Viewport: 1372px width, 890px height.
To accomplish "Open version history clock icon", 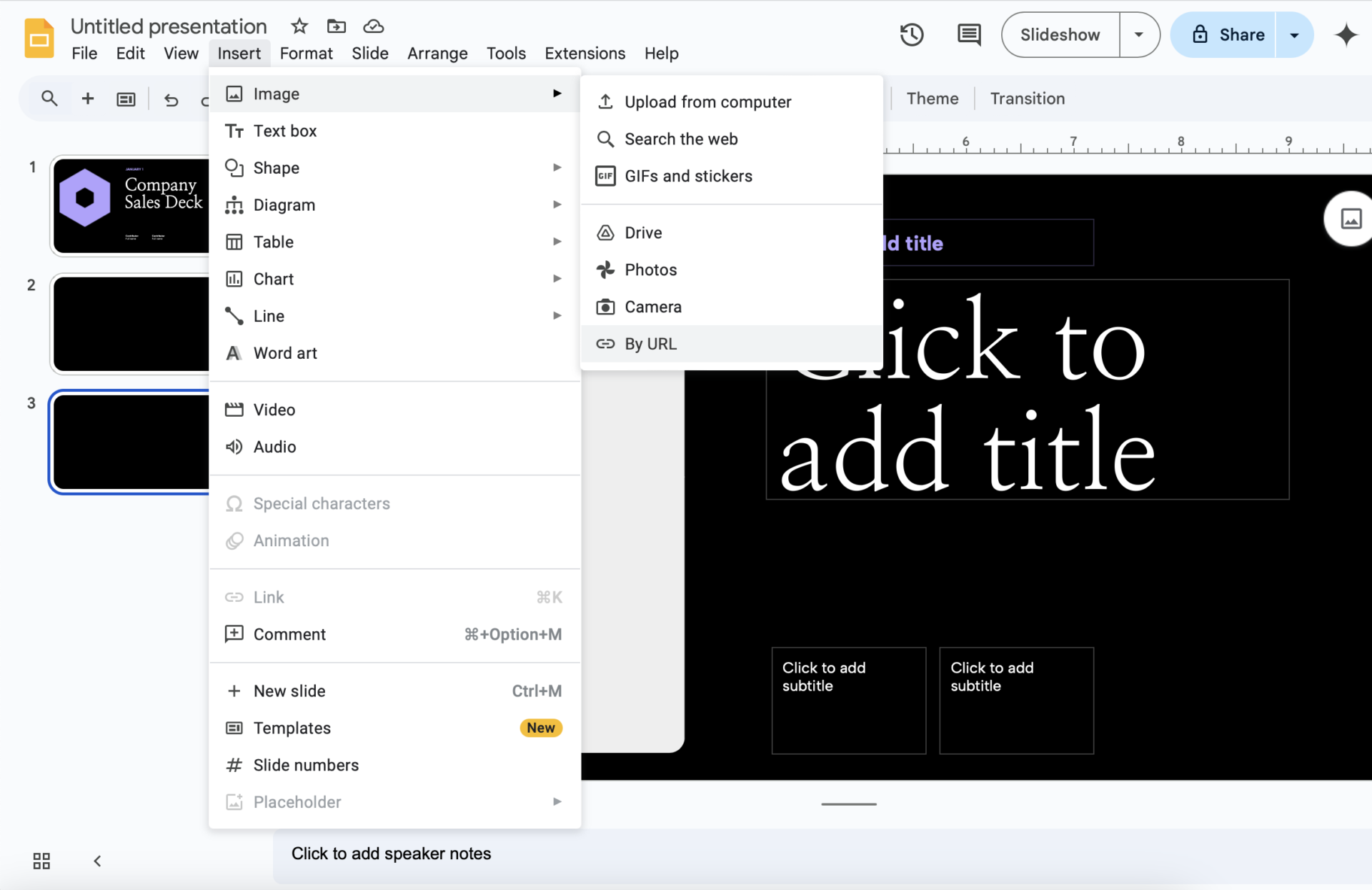I will pos(911,34).
